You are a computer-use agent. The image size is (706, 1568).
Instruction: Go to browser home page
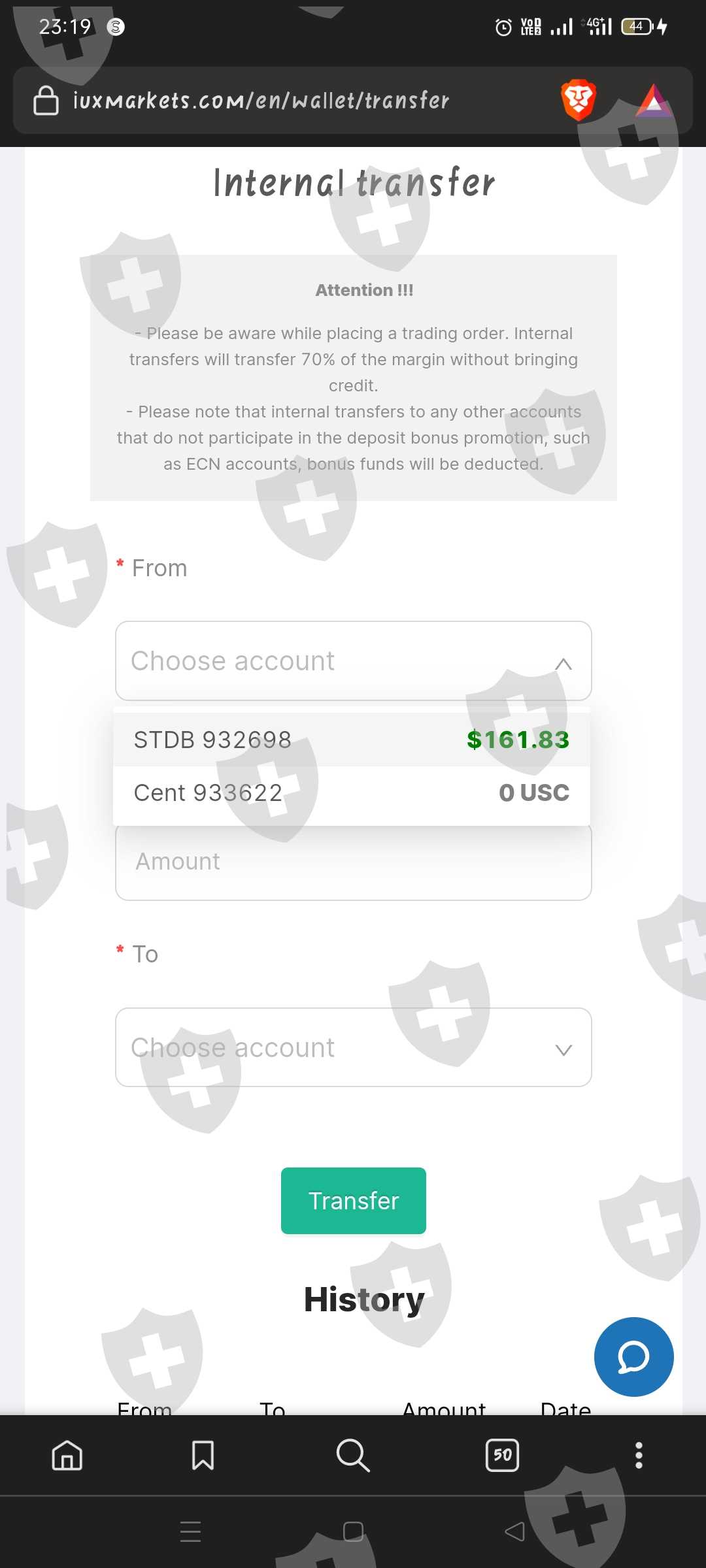[x=67, y=1456]
